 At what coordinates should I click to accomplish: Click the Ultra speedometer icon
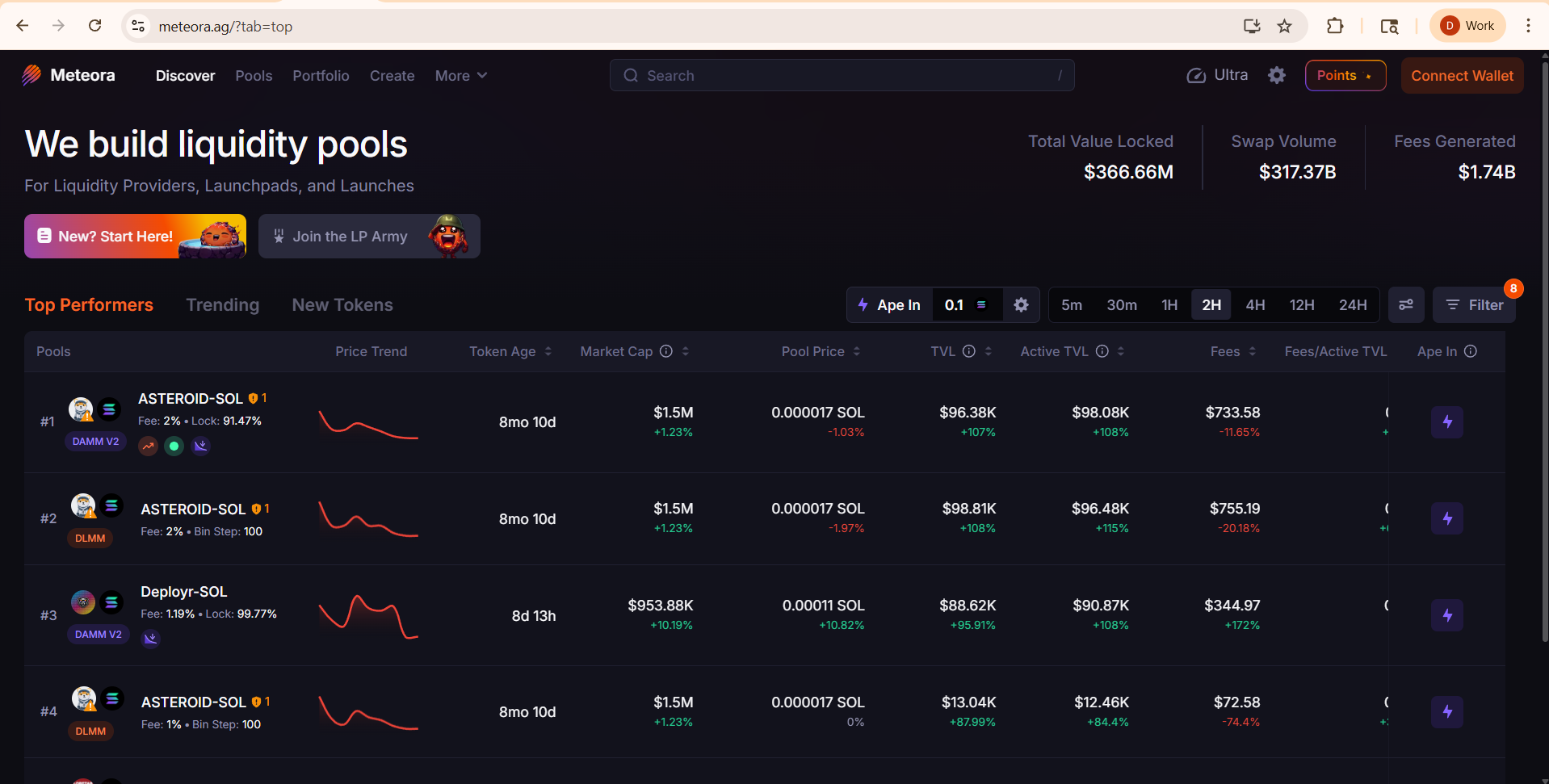pyautogui.click(x=1196, y=75)
